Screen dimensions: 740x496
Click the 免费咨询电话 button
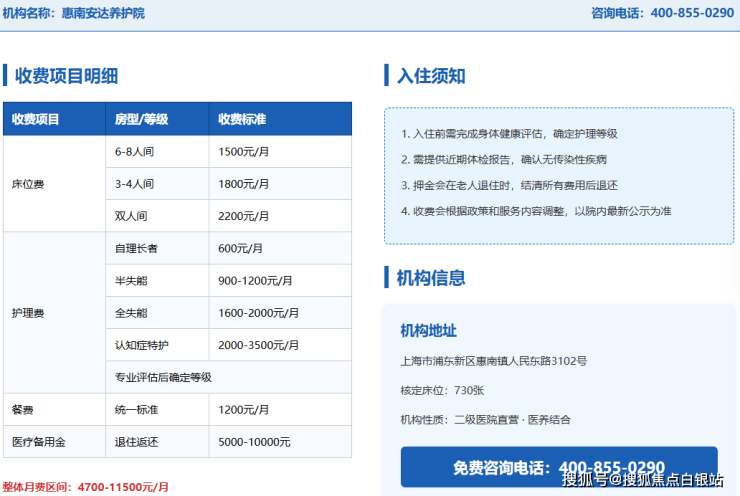pos(559,467)
